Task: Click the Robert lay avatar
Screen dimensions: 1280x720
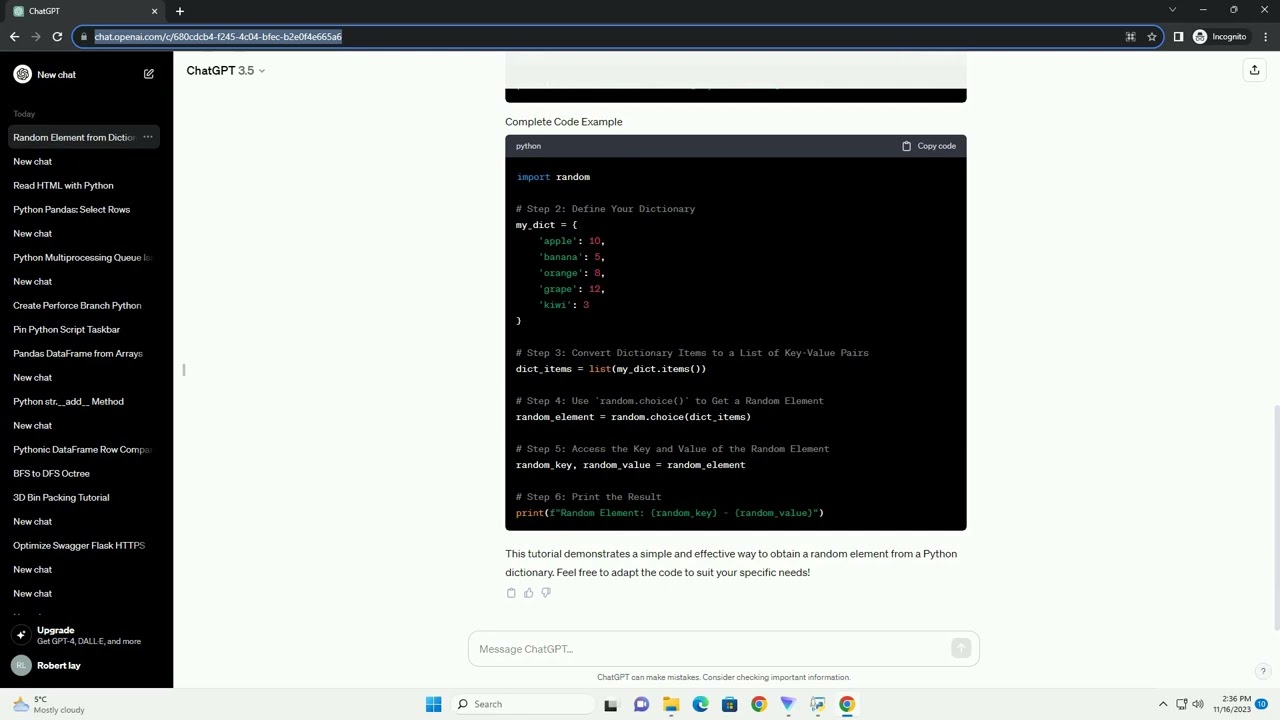Action: pos(21,665)
